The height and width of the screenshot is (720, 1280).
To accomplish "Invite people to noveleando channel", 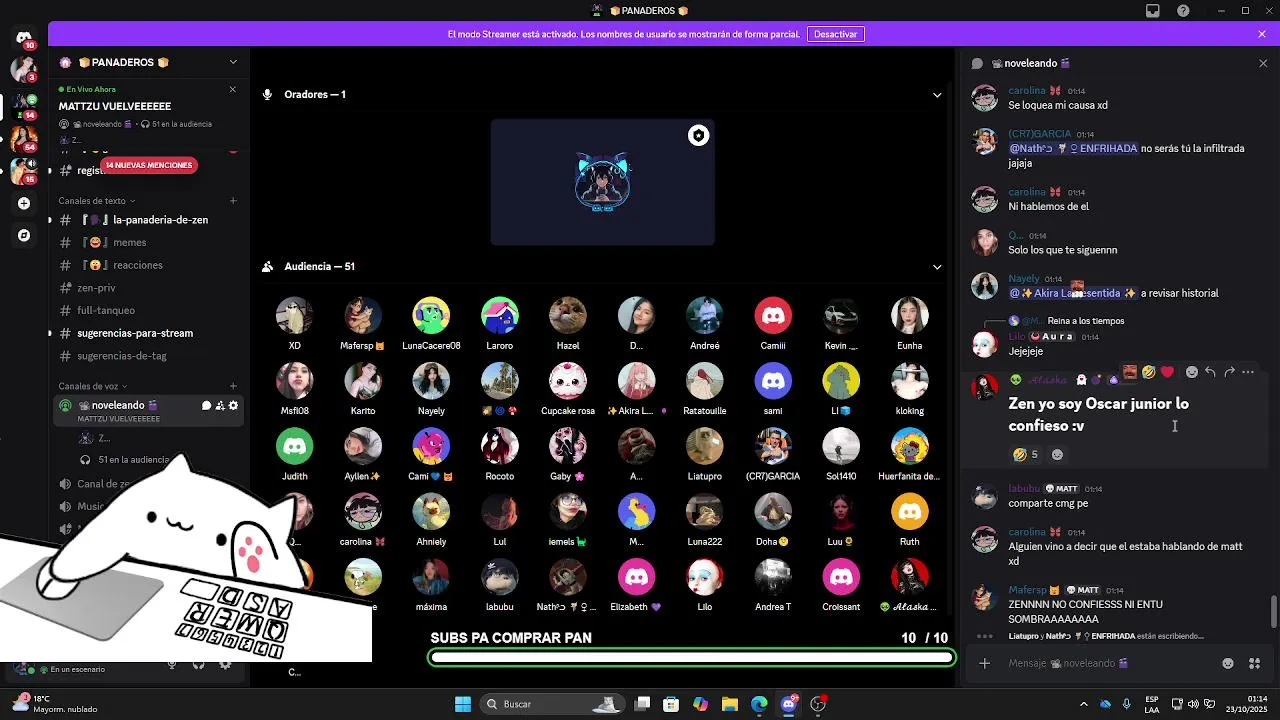I will tap(220, 406).
